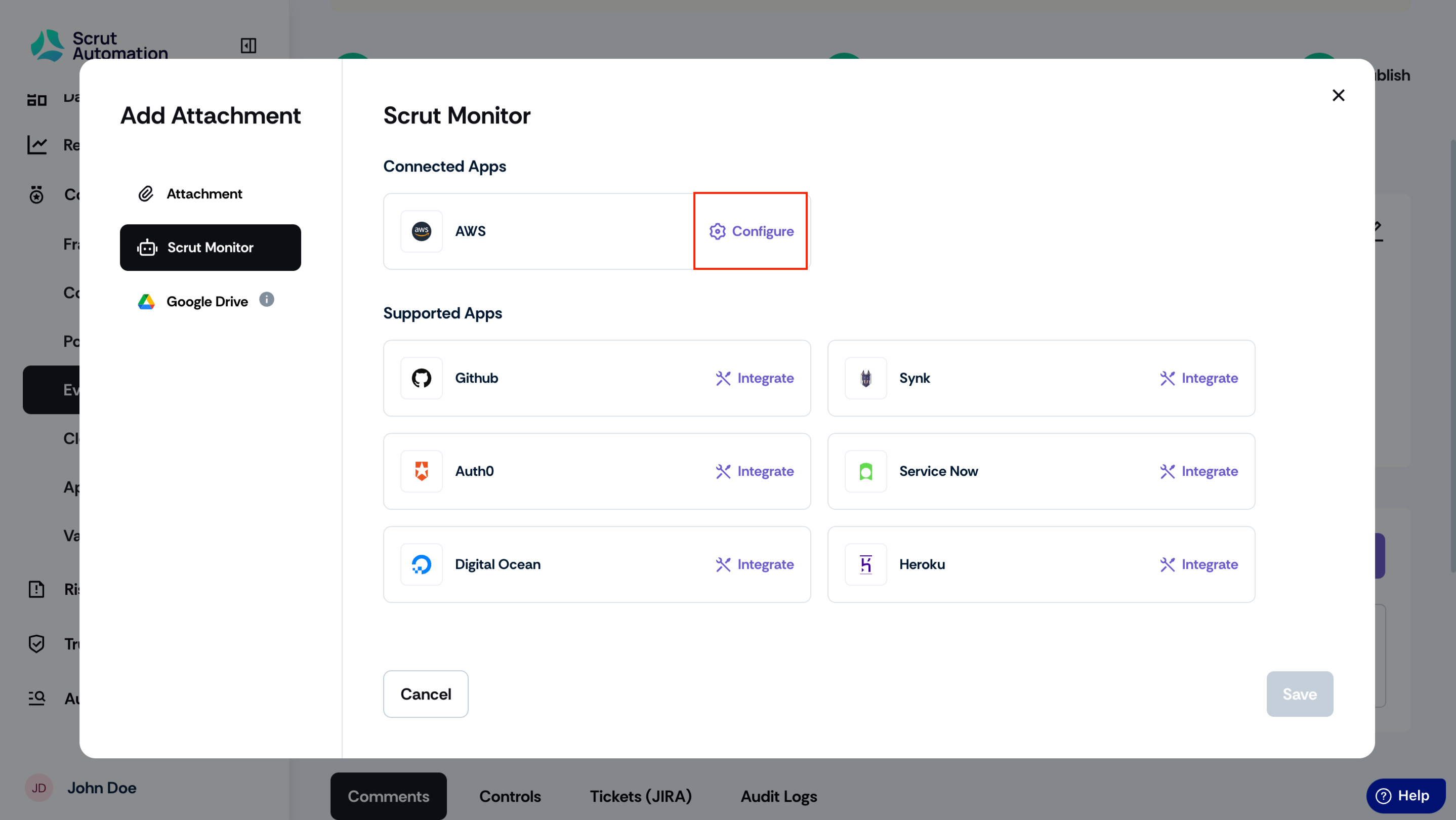Click the Auth0 shield icon
The height and width of the screenshot is (820, 1456).
[x=421, y=471]
